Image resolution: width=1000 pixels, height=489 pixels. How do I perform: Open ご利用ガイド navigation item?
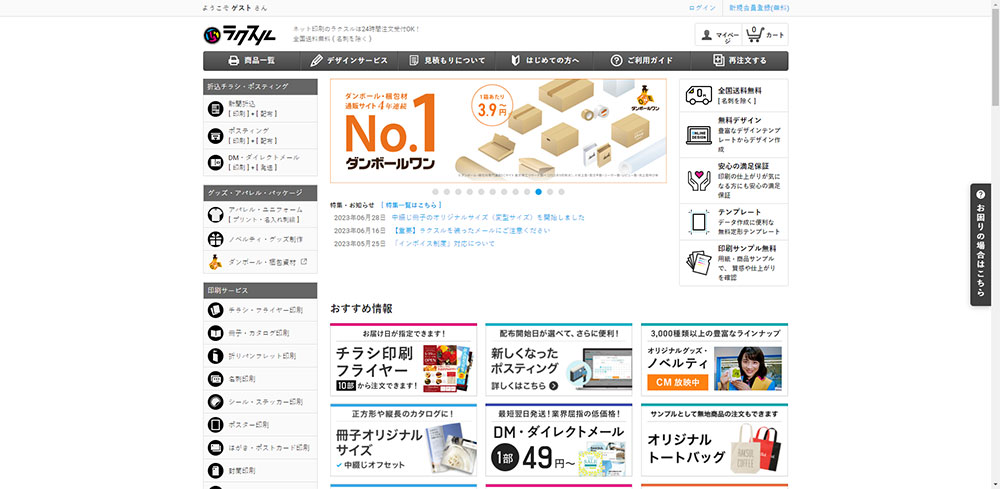coord(642,61)
